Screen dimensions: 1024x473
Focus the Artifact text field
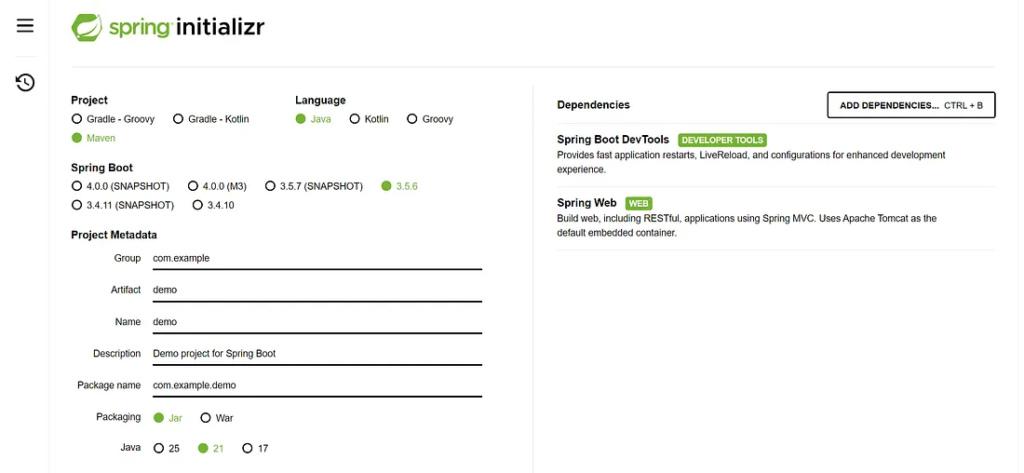tap(316, 290)
